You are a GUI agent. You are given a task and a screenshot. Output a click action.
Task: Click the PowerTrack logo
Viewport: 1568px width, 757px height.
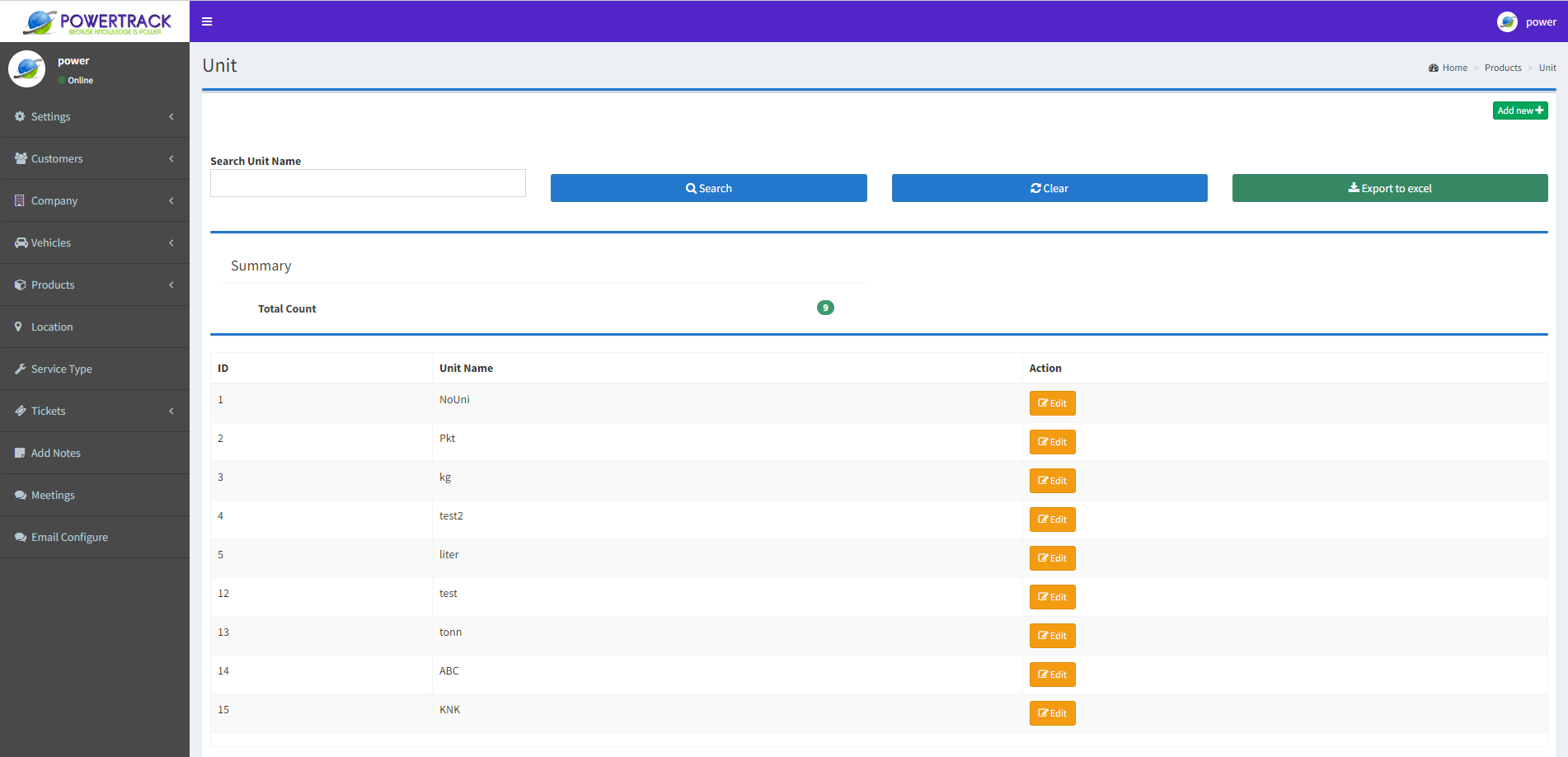96,21
